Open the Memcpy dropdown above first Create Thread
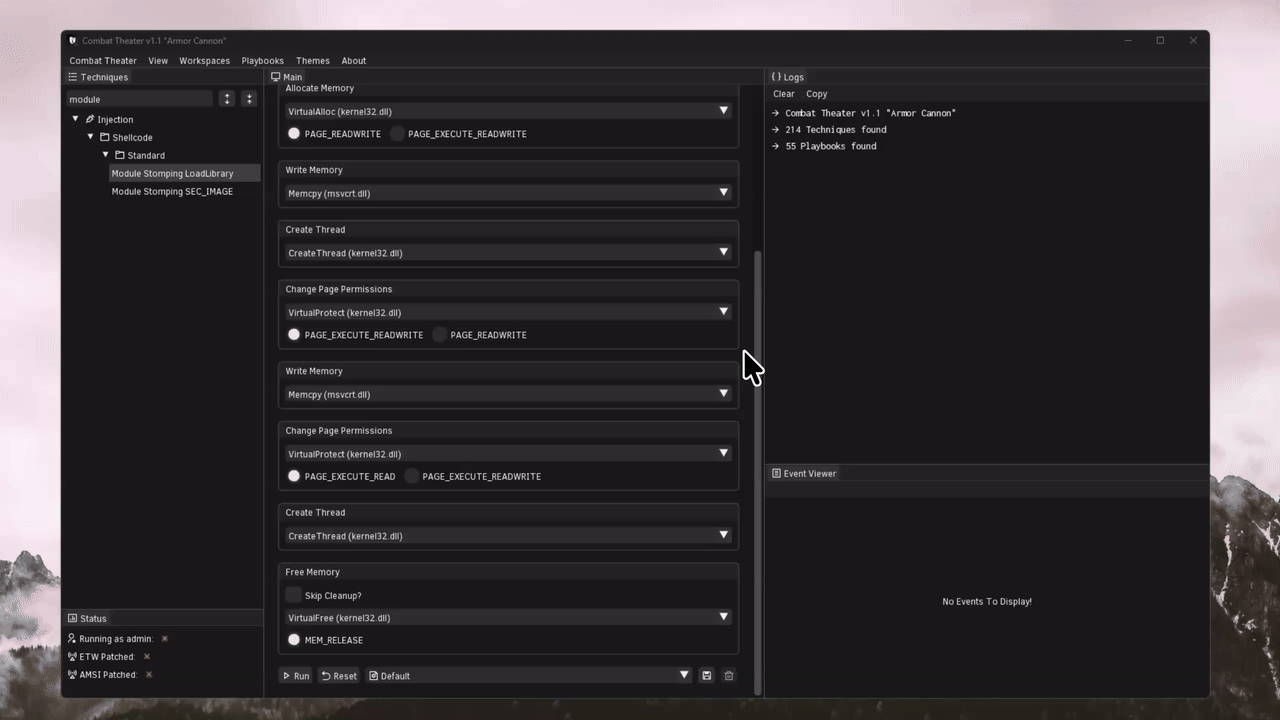Screen dimensions: 1280x720 click(x=508, y=193)
